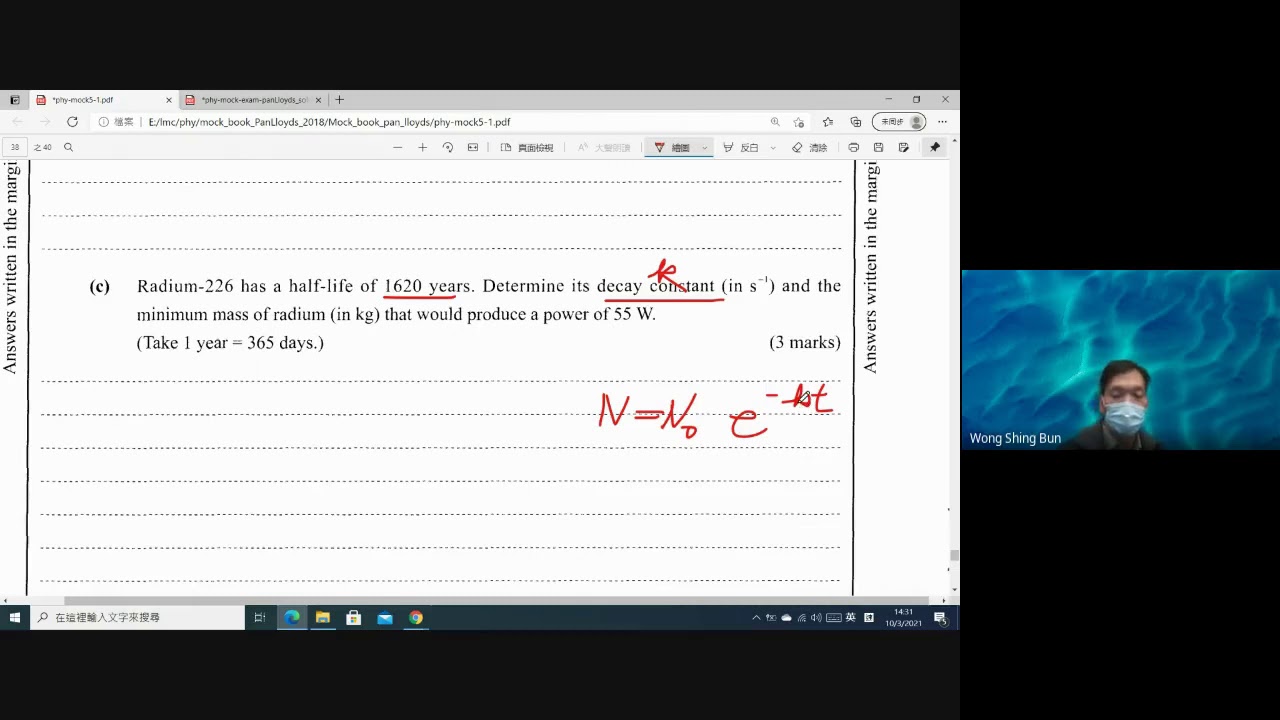This screenshot has height=720, width=1280.
Task: Click the Windows taskbar search box
Action: 137,617
